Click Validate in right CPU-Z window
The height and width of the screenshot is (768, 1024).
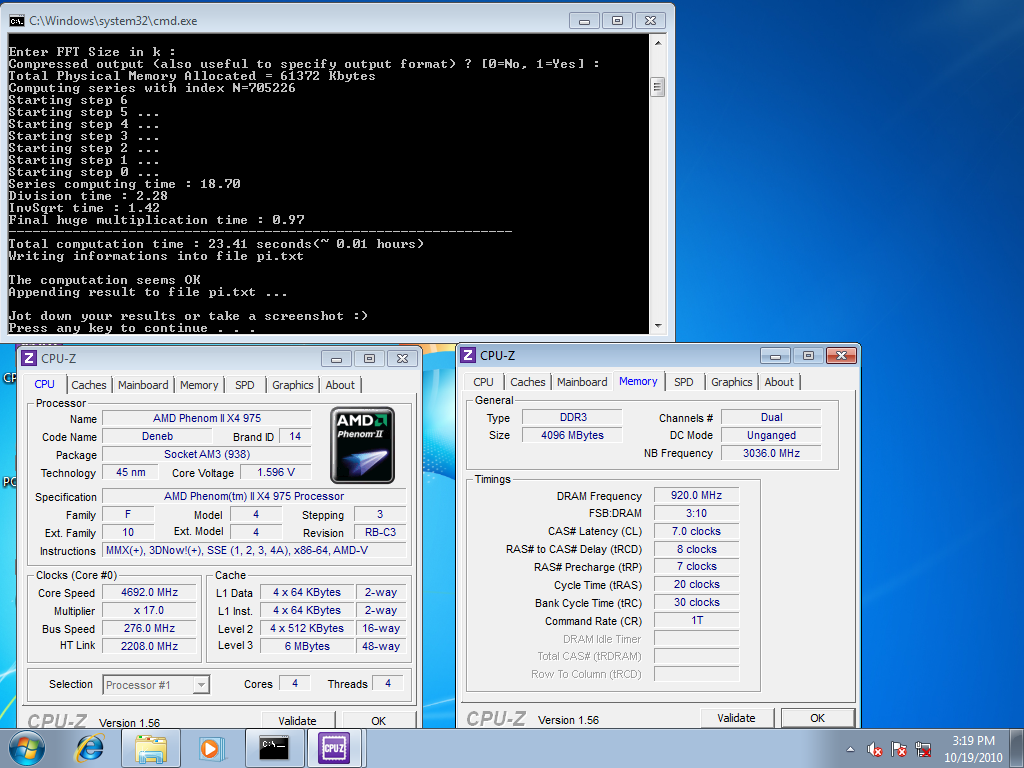(x=736, y=718)
